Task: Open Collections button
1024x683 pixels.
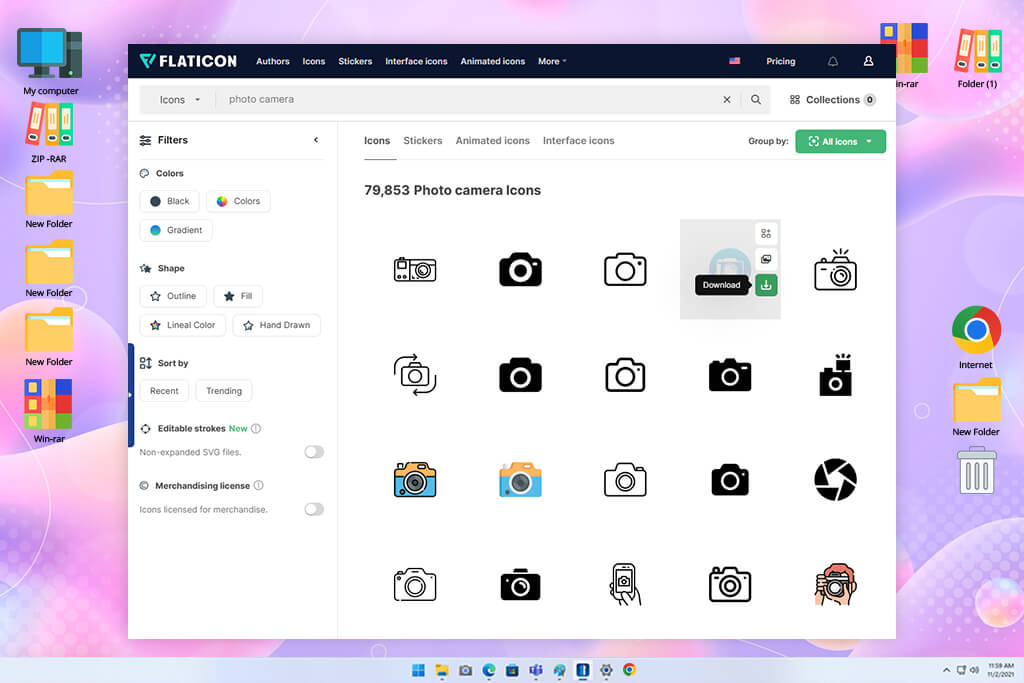Action: pos(833,100)
